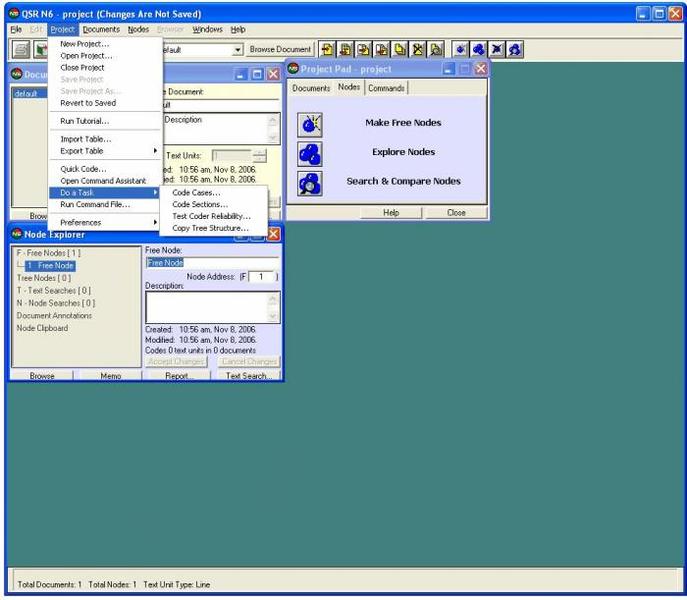Open the document selector dropdown arrow in toolbar

tap(237, 50)
